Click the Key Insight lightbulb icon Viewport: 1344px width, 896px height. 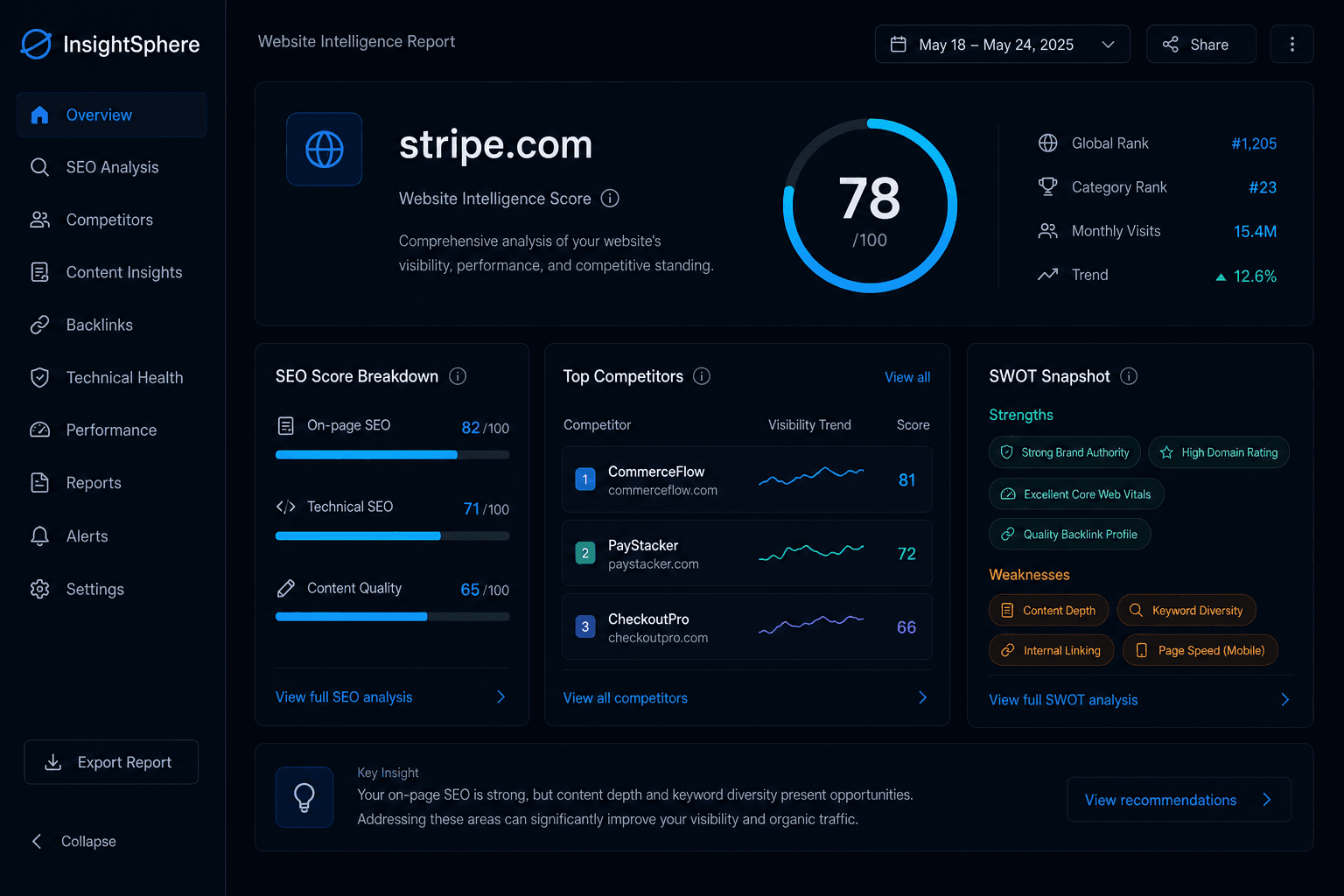tap(304, 797)
